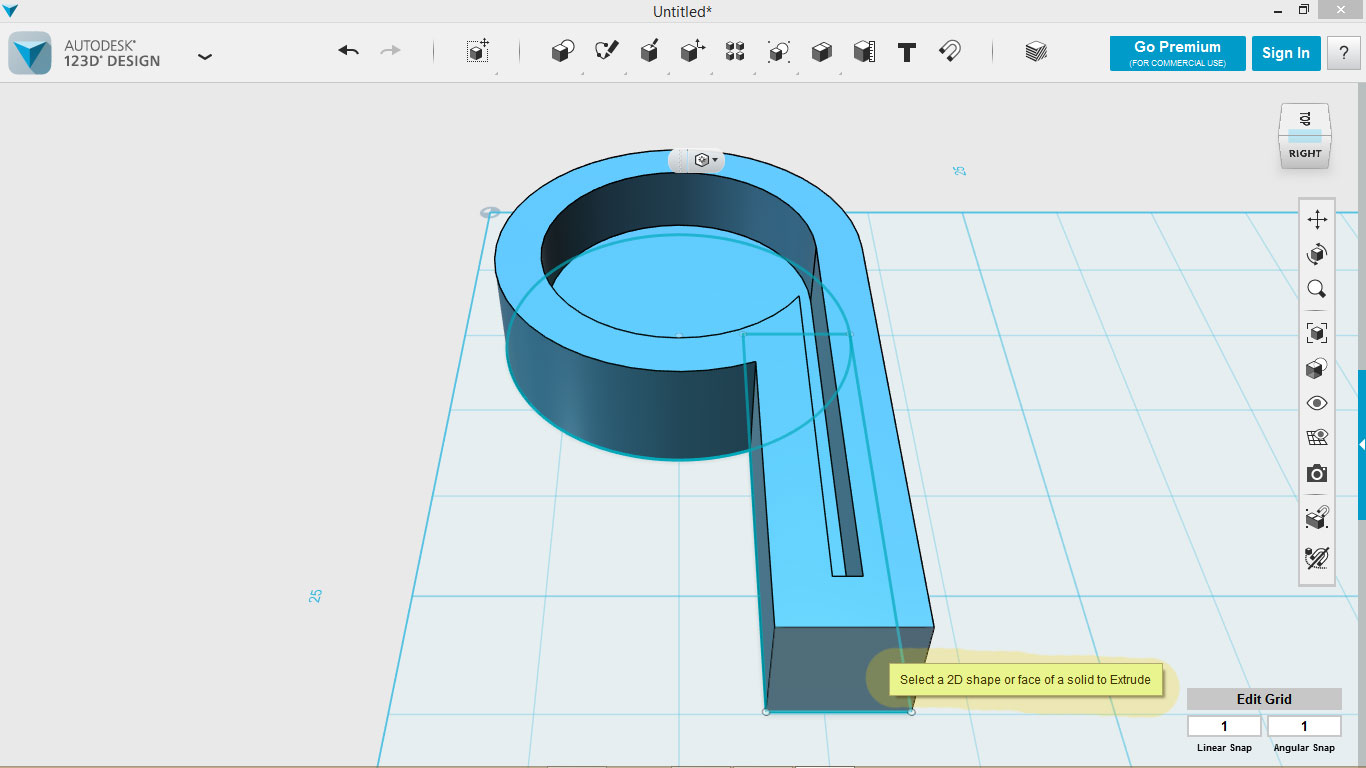Select the Measure tool

point(864,52)
